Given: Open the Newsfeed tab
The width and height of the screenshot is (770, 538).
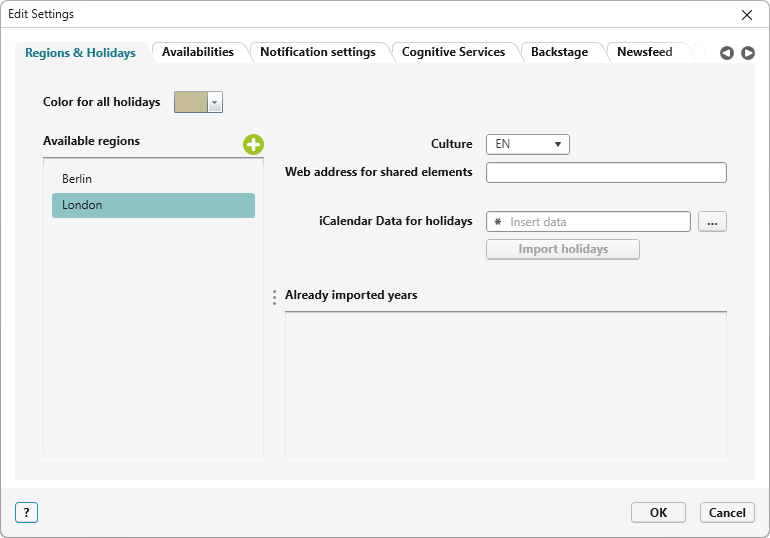Looking at the screenshot, I should (x=644, y=52).
